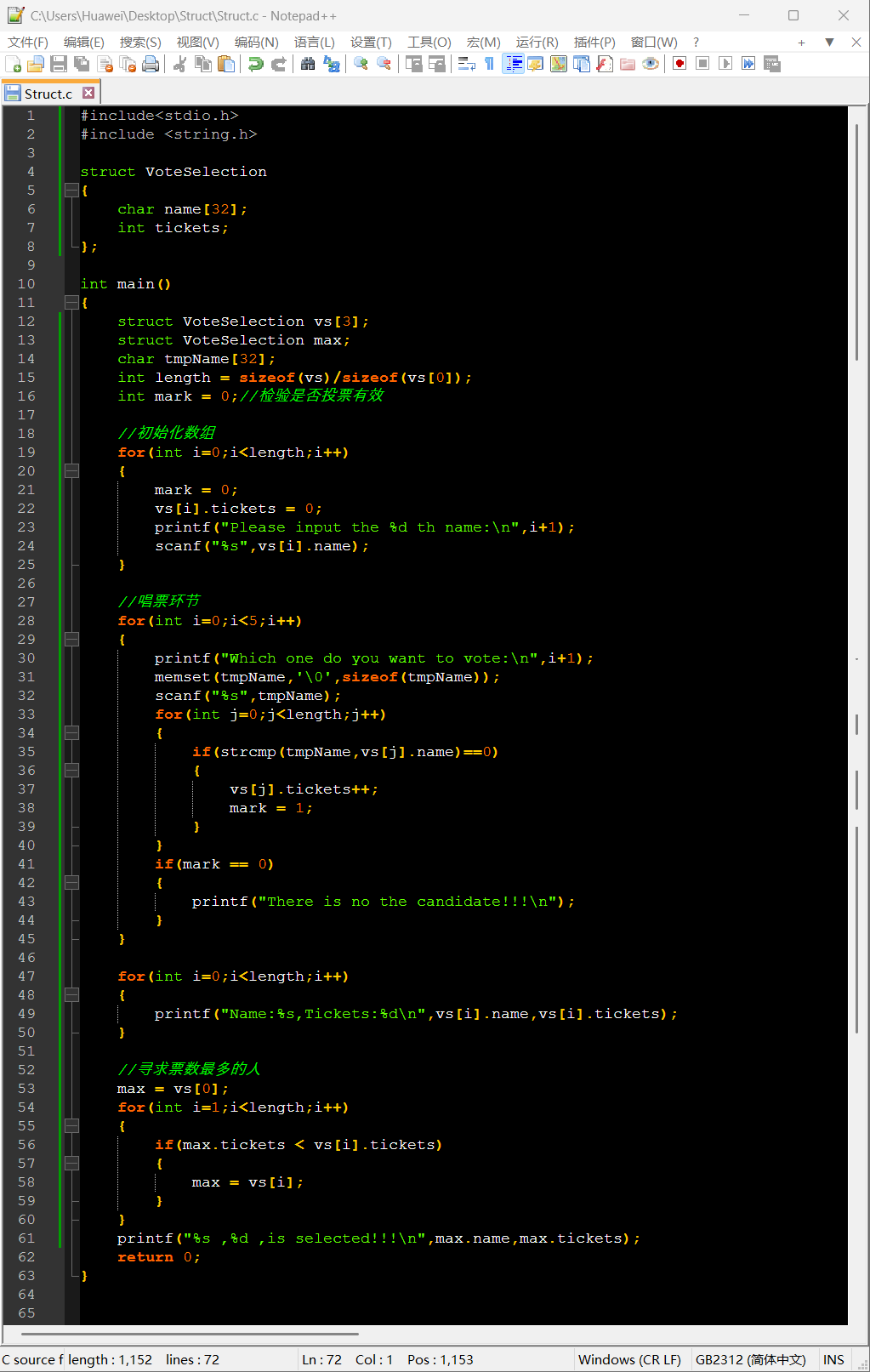Toggle show all characters pilcrow icon
The height and width of the screenshot is (1372, 870).
tap(489, 64)
